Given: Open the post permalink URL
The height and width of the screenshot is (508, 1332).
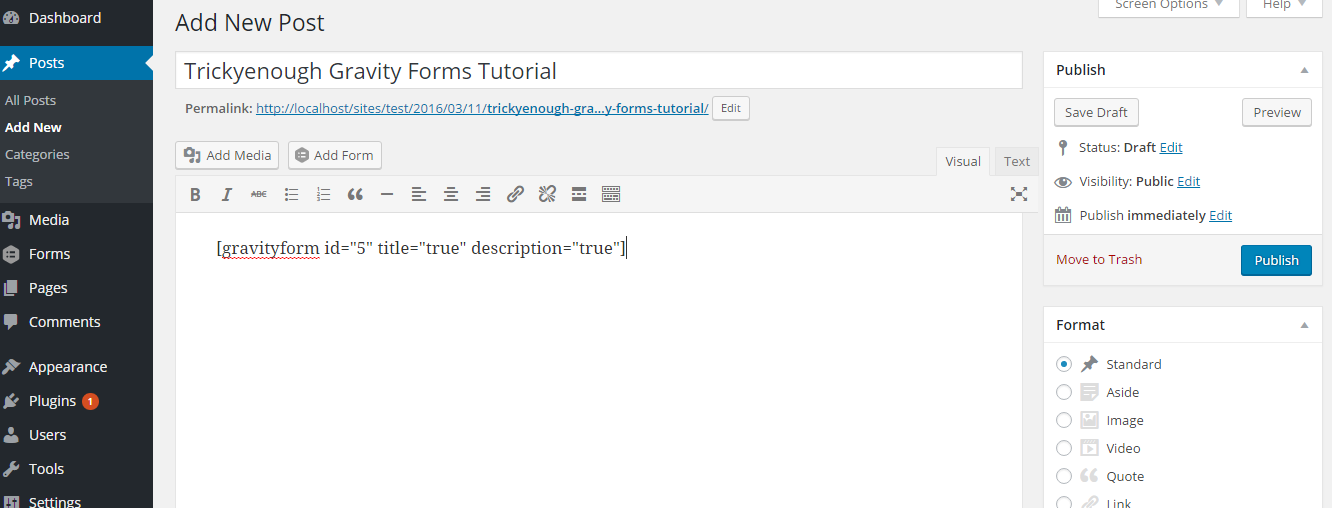Looking at the screenshot, I should point(482,108).
